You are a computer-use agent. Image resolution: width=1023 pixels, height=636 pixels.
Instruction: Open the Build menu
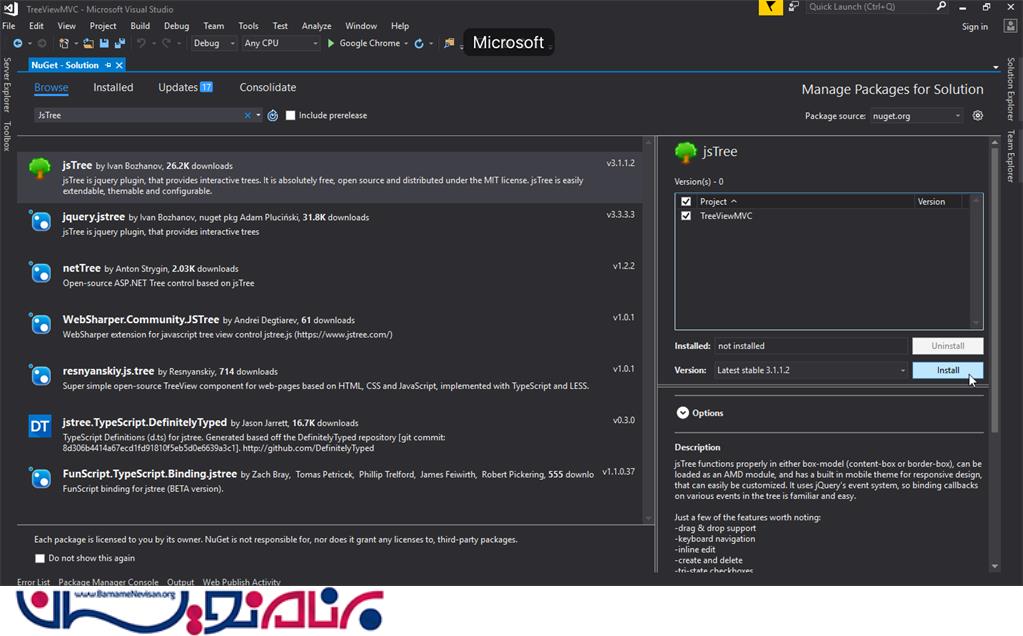coord(140,26)
